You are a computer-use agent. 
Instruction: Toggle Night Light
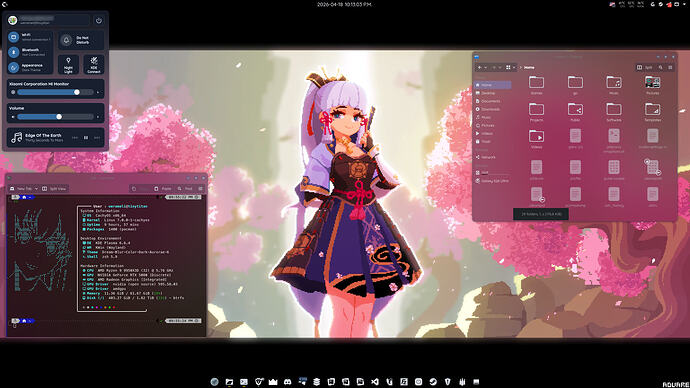68,65
